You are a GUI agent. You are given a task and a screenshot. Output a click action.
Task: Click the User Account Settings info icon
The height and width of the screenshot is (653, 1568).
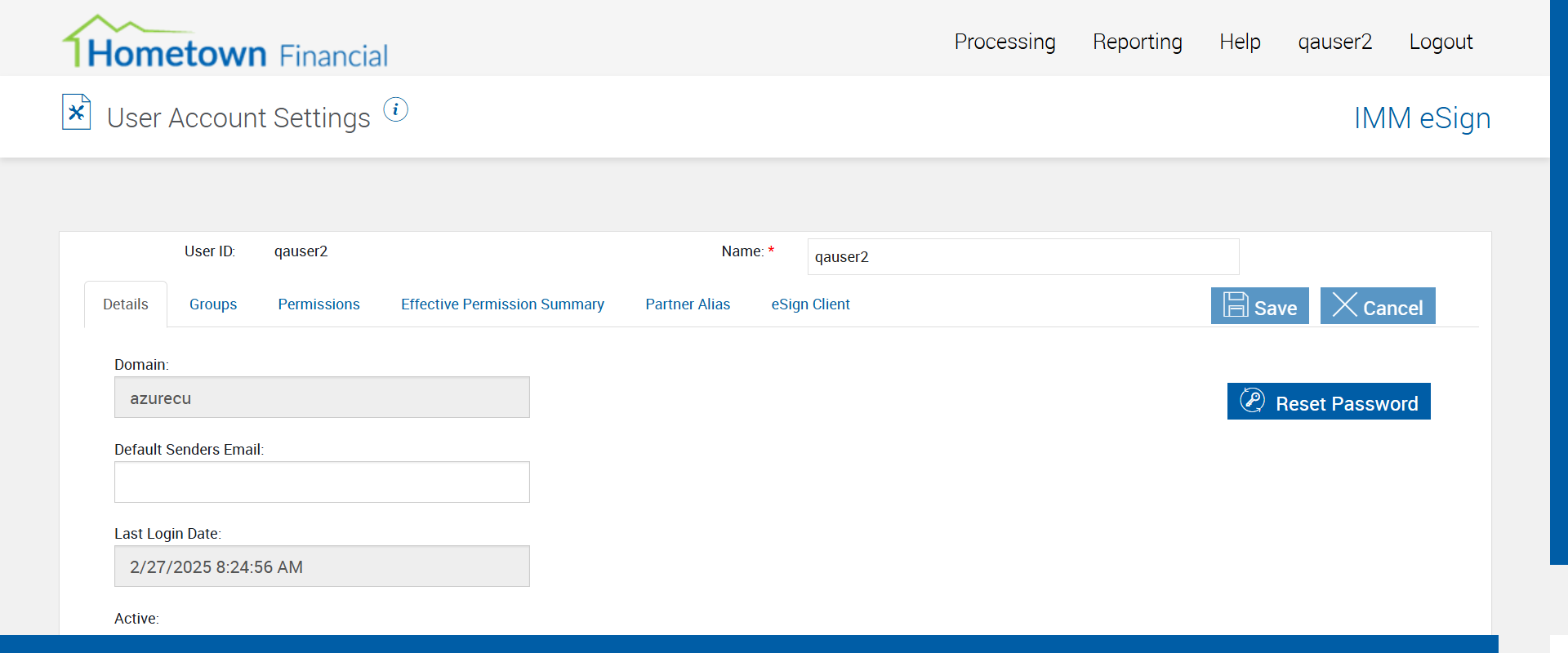(396, 109)
